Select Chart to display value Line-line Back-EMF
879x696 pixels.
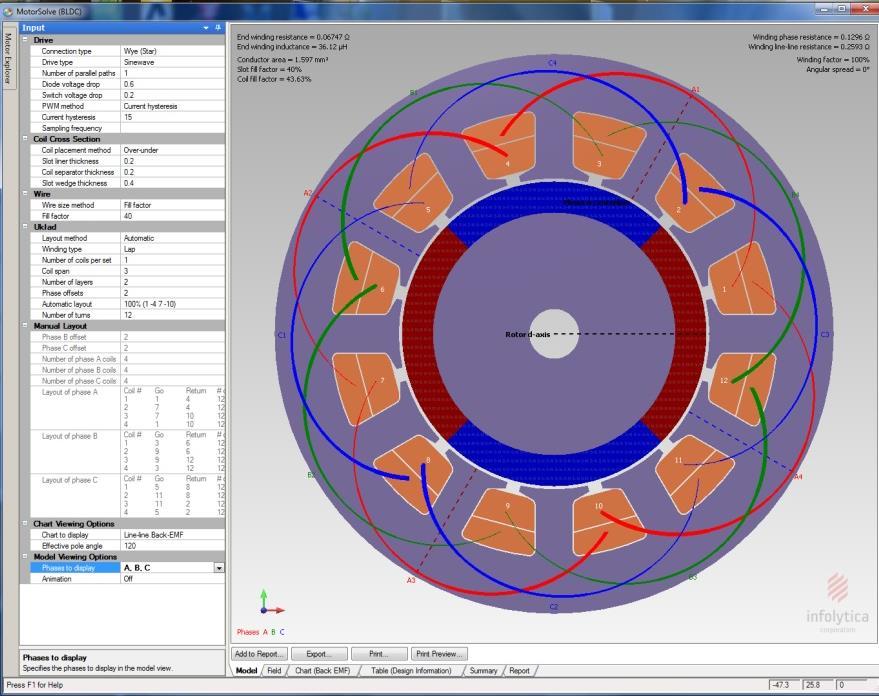172,535
